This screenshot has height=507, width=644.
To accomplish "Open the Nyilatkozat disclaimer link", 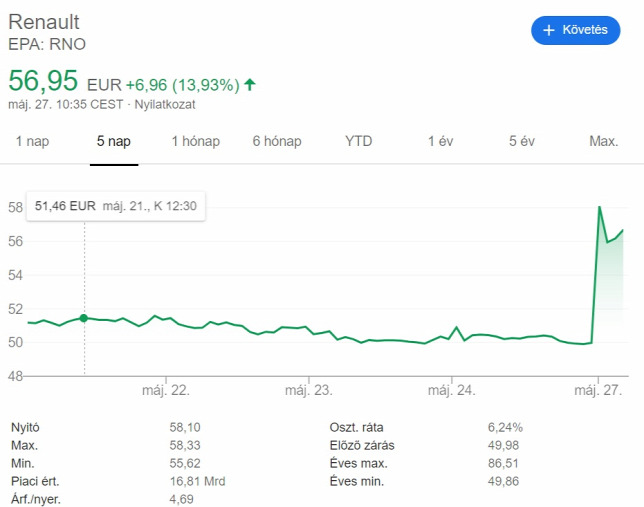I will point(165,104).
